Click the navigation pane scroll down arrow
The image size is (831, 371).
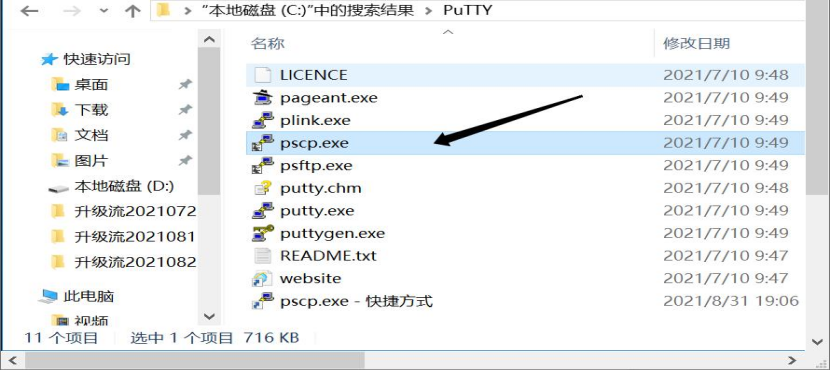click(209, 317)
